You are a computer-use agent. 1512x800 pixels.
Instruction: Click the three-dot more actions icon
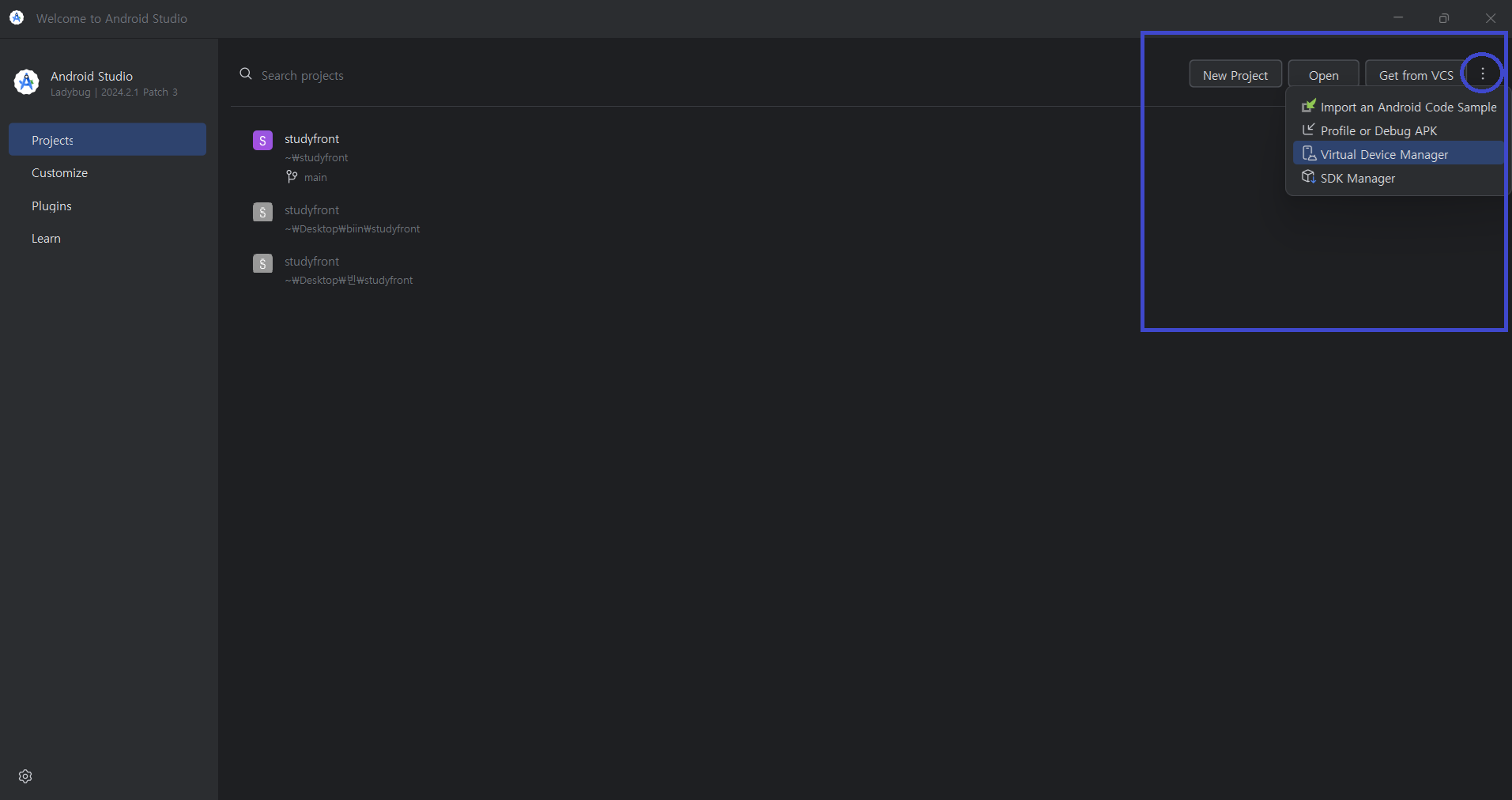point(1482,74)
